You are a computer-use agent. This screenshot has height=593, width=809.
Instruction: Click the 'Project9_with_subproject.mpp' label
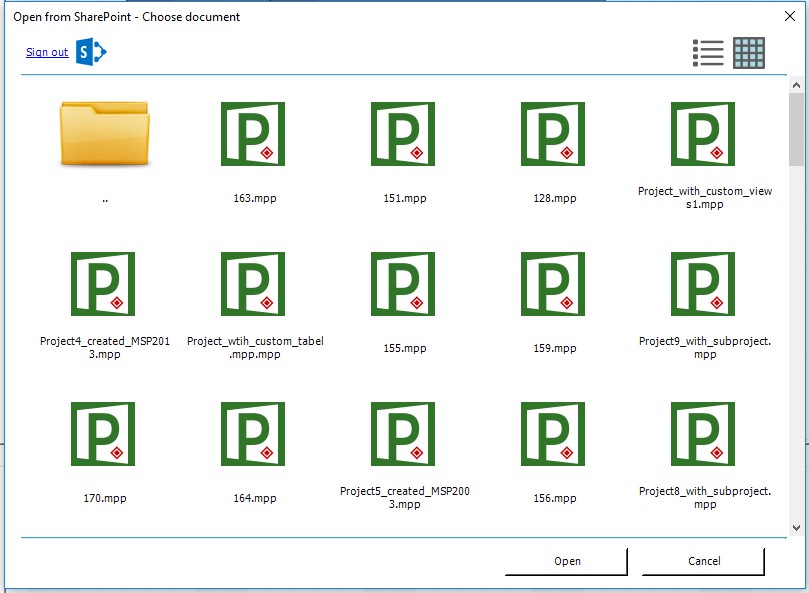[705, 348]
